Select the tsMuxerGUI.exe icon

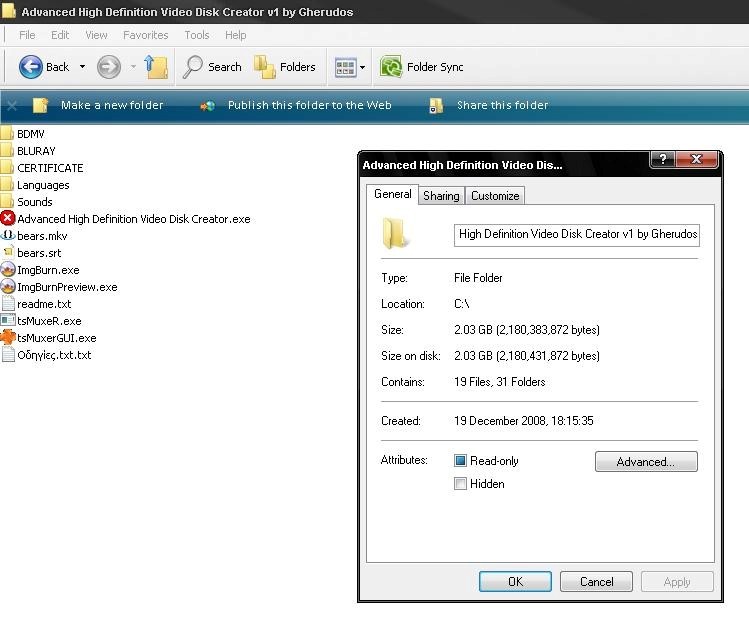point(8,337)
